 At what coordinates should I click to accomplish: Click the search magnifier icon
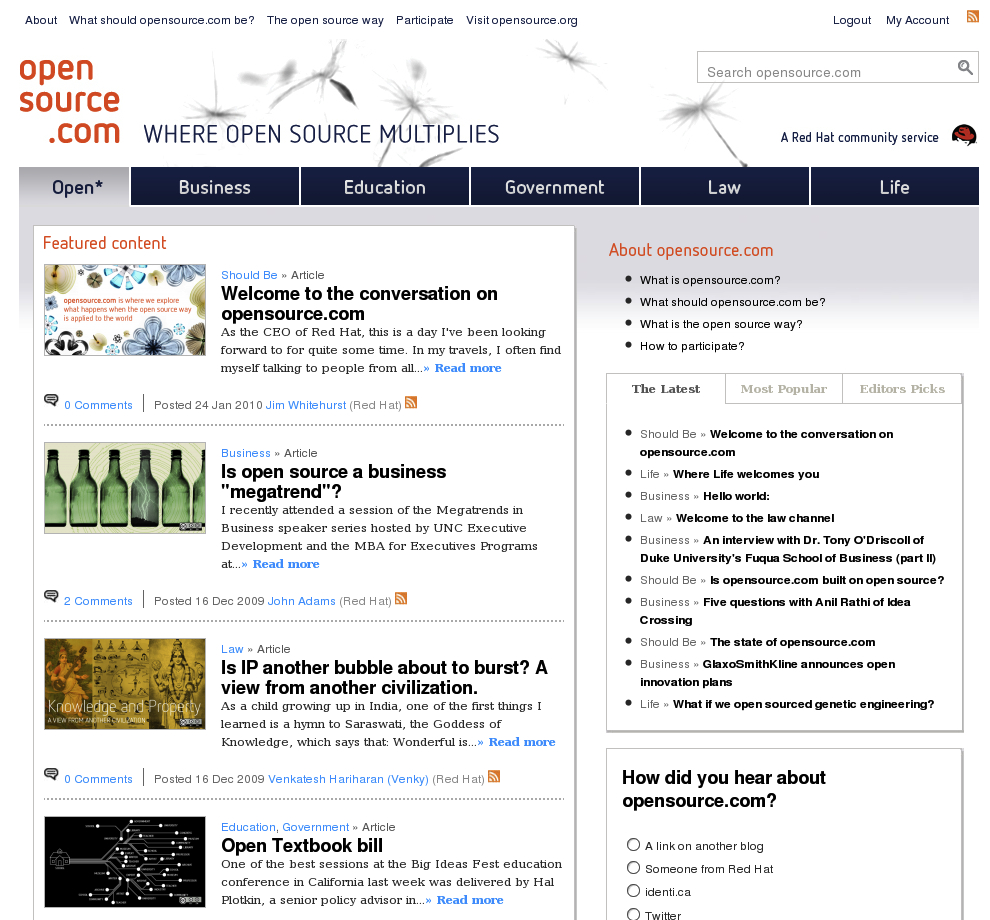tap(964, 67)
